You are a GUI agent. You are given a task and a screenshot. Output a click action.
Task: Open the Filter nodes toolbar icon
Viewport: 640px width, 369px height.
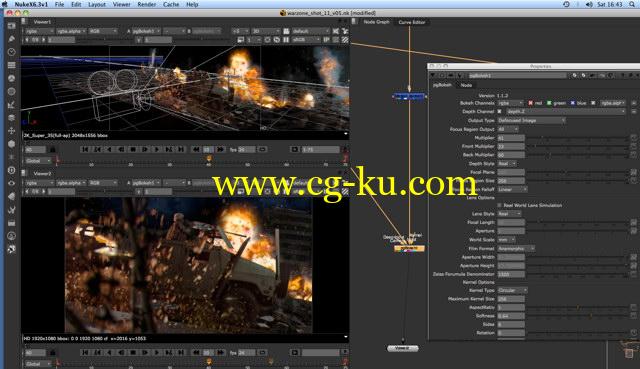(11, 91)
